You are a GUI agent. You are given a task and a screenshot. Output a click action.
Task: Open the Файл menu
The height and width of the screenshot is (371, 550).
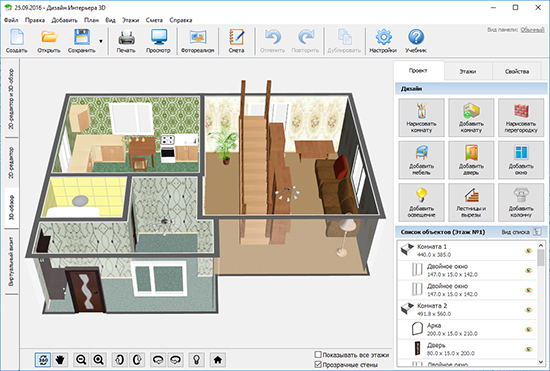(x=11, y=20)
